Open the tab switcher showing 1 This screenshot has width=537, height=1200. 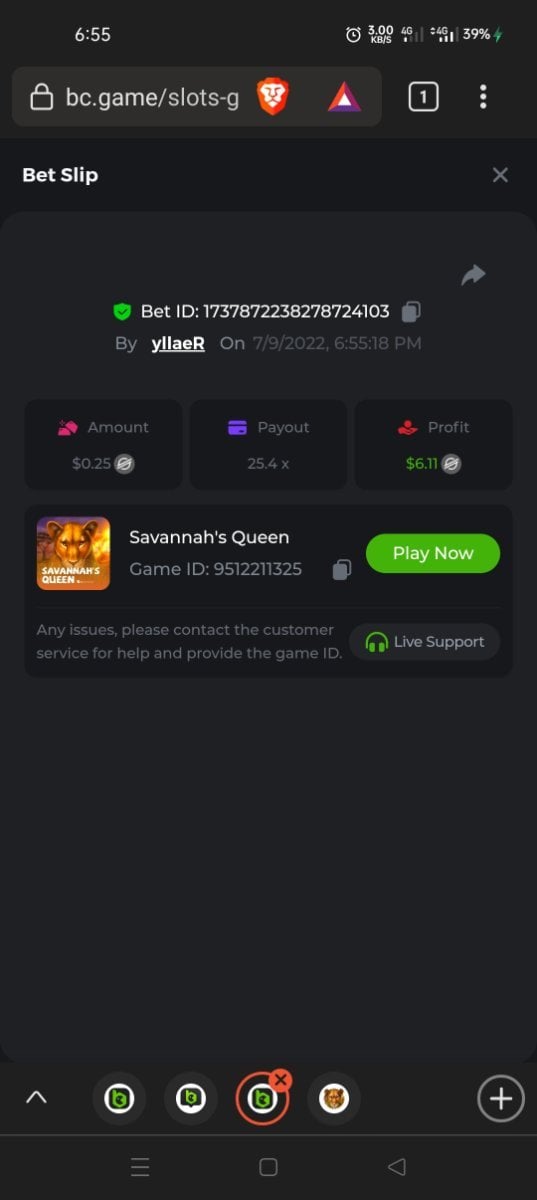(423, 97)
